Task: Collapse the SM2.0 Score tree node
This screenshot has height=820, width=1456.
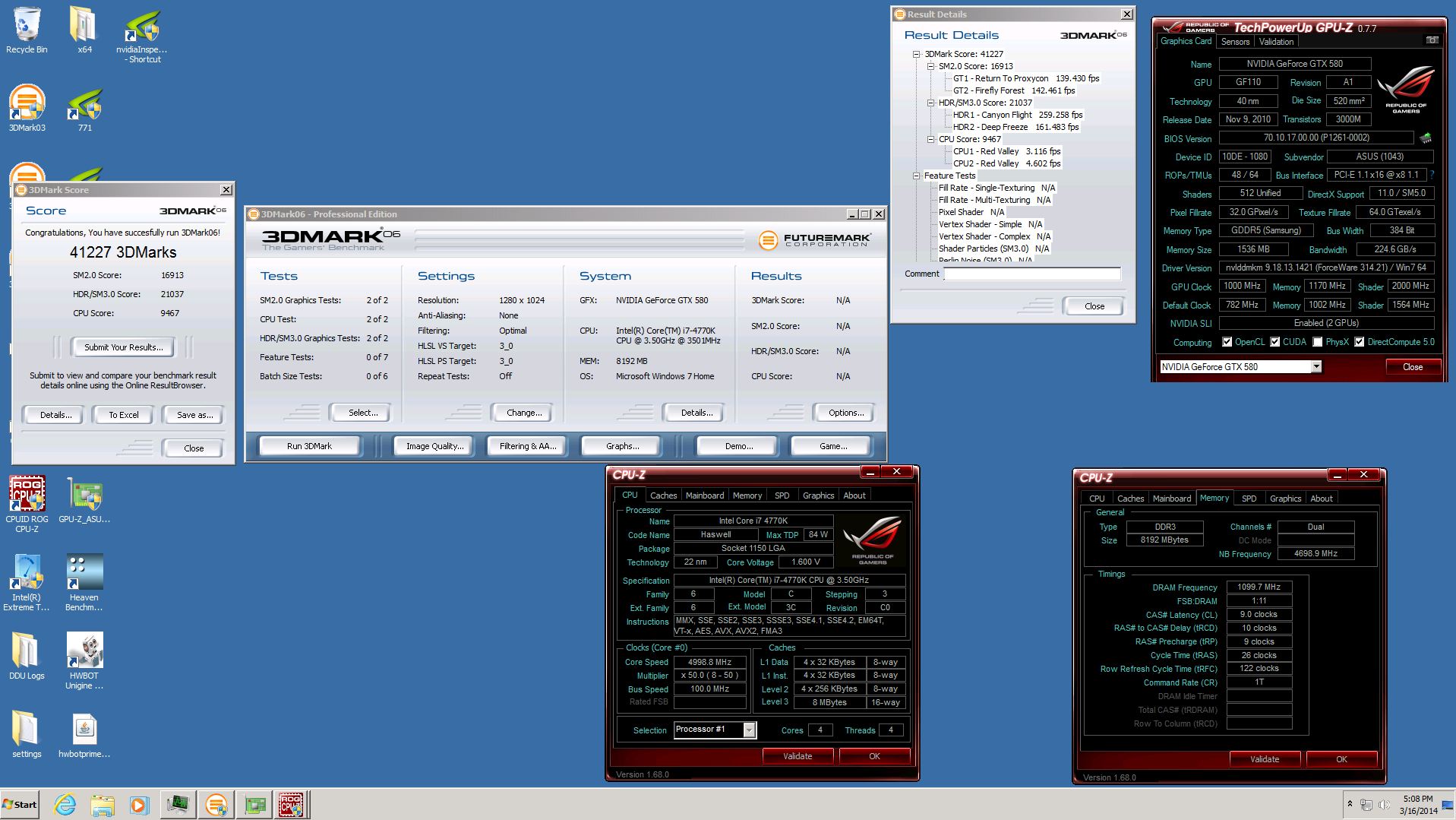Action: [x=931, y=66]
